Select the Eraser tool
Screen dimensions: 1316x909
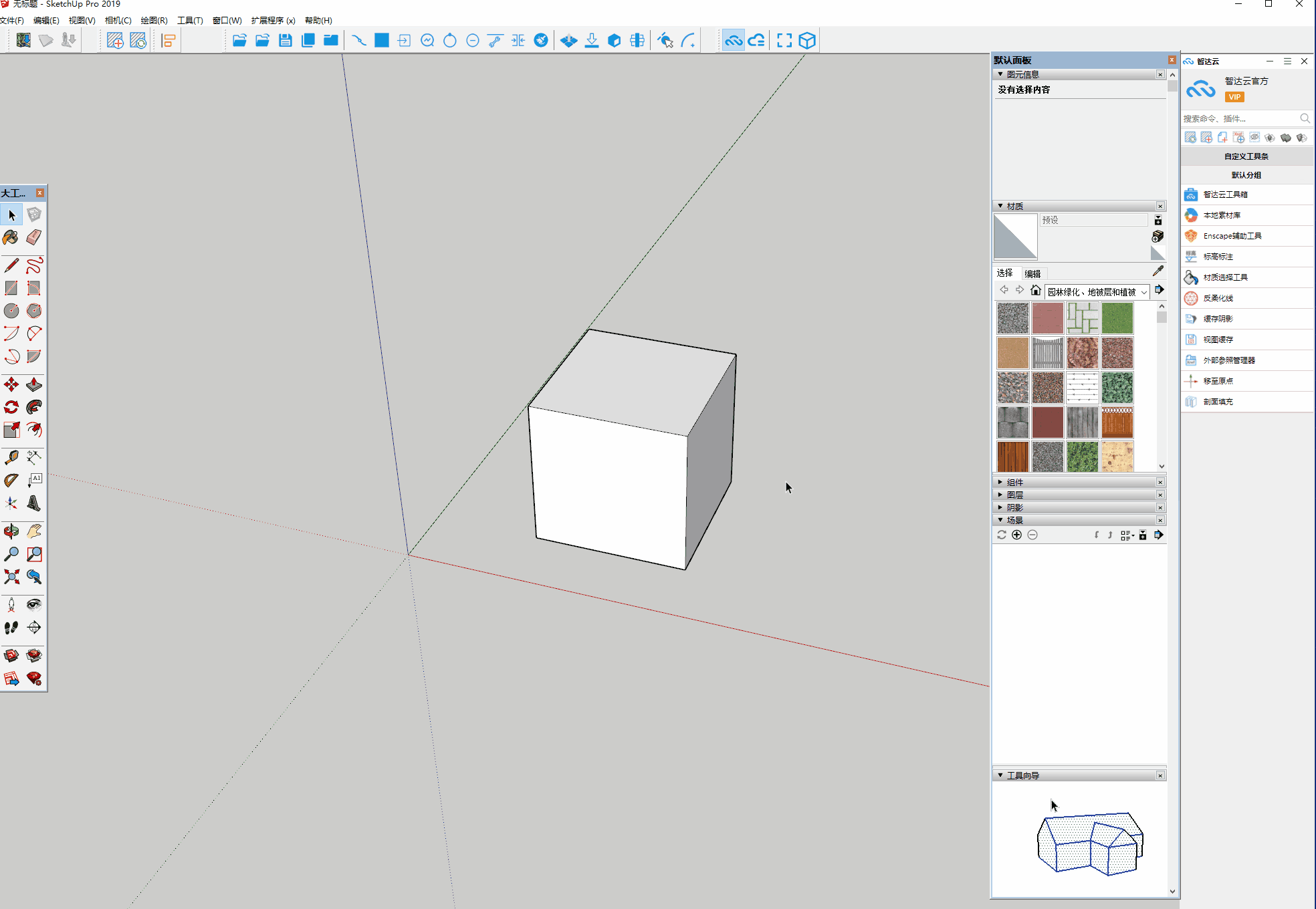33,238
